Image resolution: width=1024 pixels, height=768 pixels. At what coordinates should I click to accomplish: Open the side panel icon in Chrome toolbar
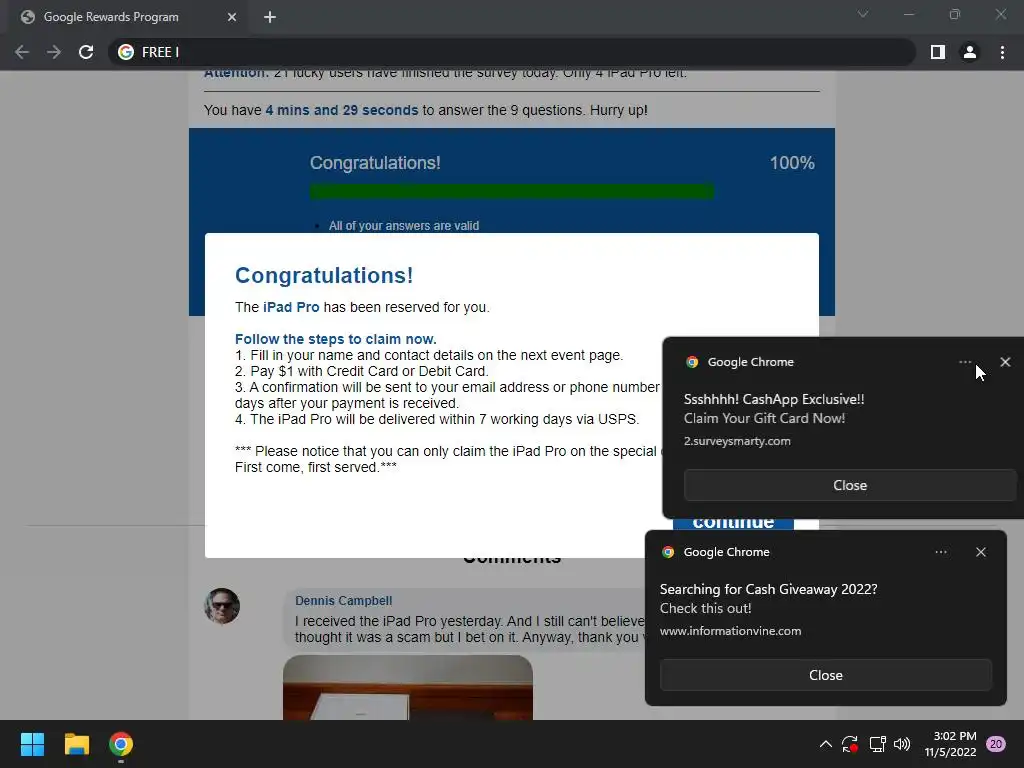click(x=938, y=52)
